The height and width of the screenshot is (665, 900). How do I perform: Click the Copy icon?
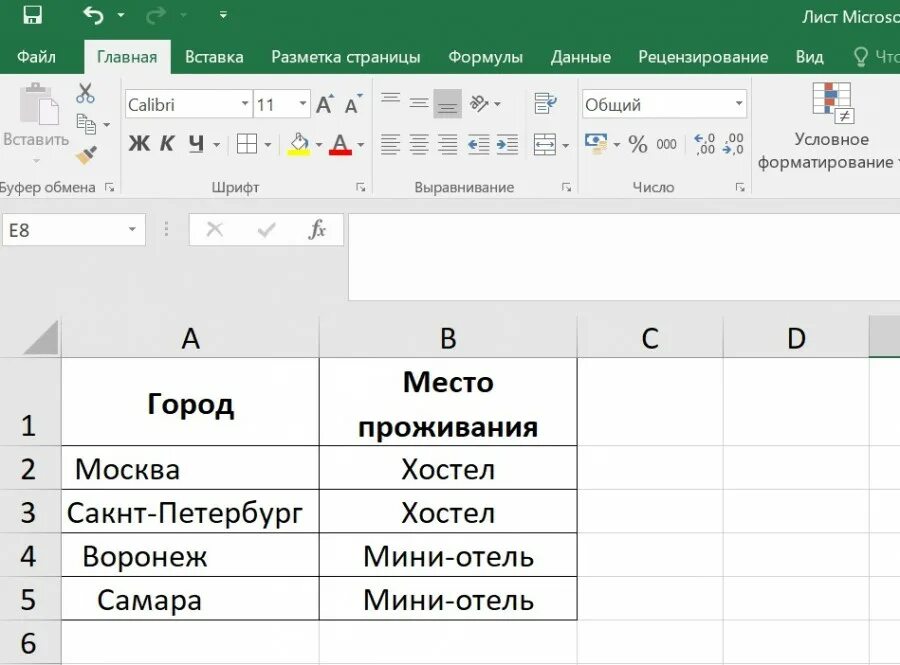click(86, 124)
